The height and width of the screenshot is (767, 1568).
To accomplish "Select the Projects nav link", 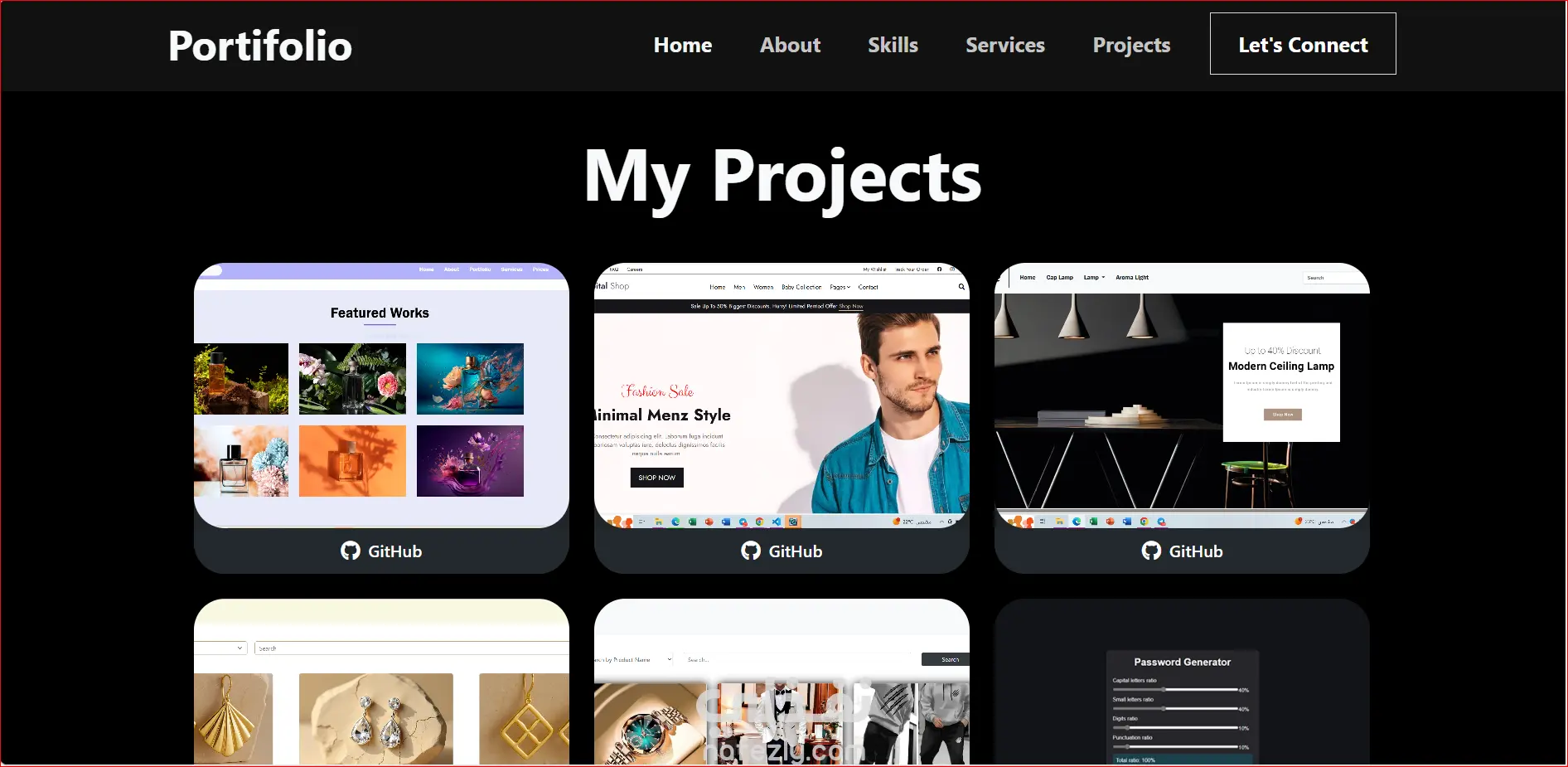I will click(x=1131, y=46).
